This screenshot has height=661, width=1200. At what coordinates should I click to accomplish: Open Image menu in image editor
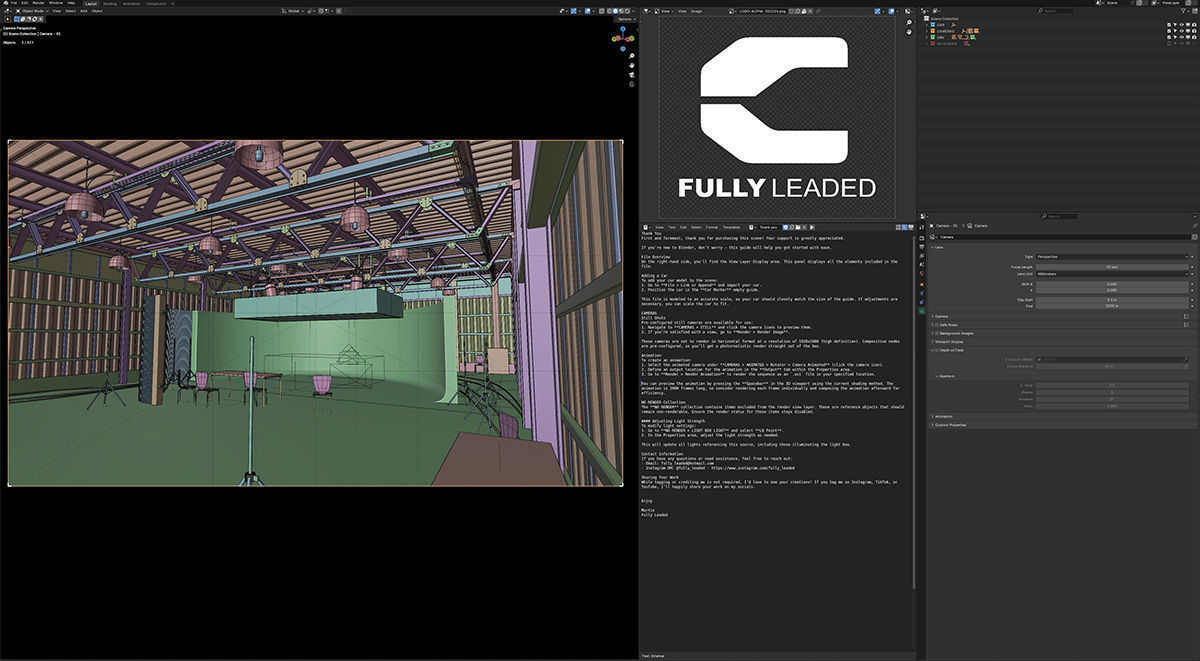[x=696, y=11]
